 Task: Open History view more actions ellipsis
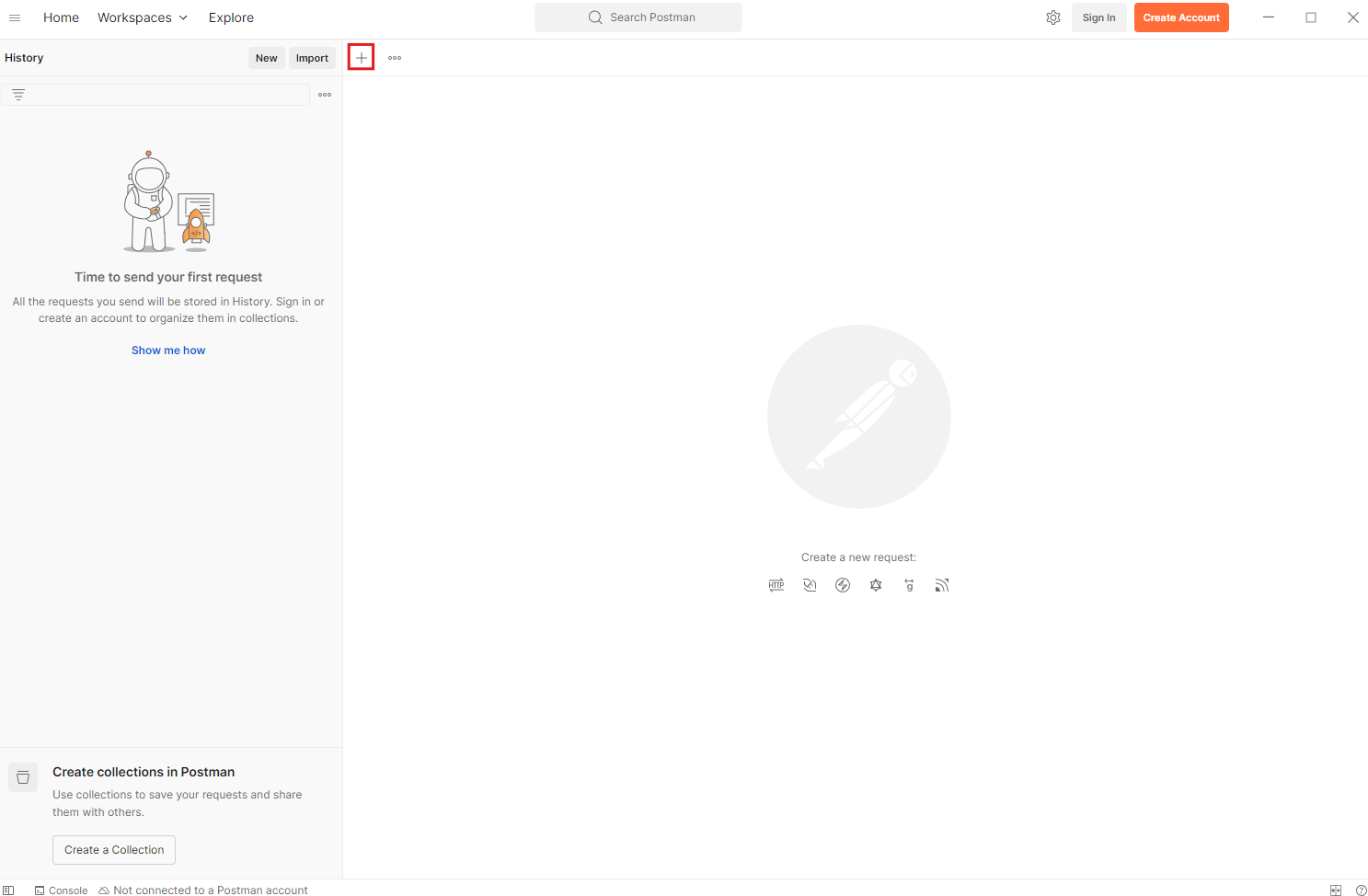[325, 95]
